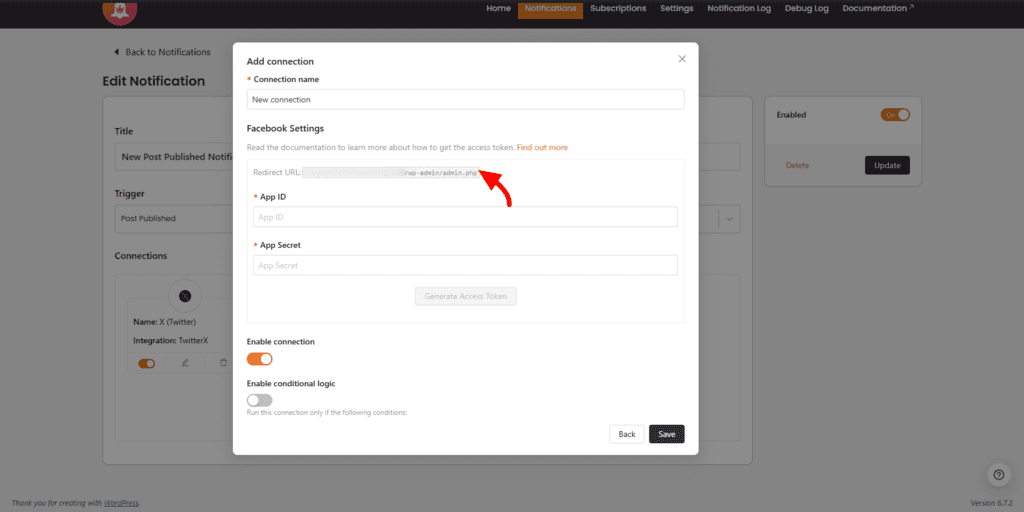Delete X (Twitter) connection trash icon
Image resolution: width=1024 pixels, height=512 pixels.
click(223, 362)
